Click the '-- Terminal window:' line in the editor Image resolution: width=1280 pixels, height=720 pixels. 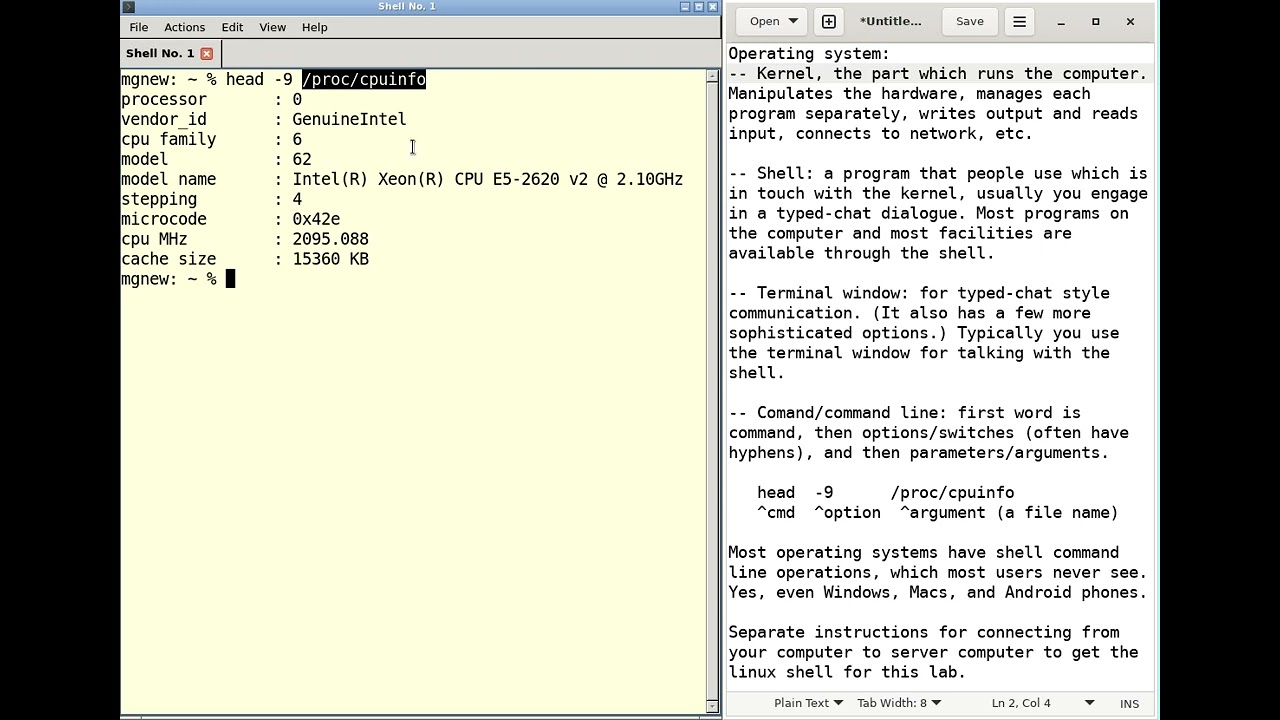pos(919,294)
